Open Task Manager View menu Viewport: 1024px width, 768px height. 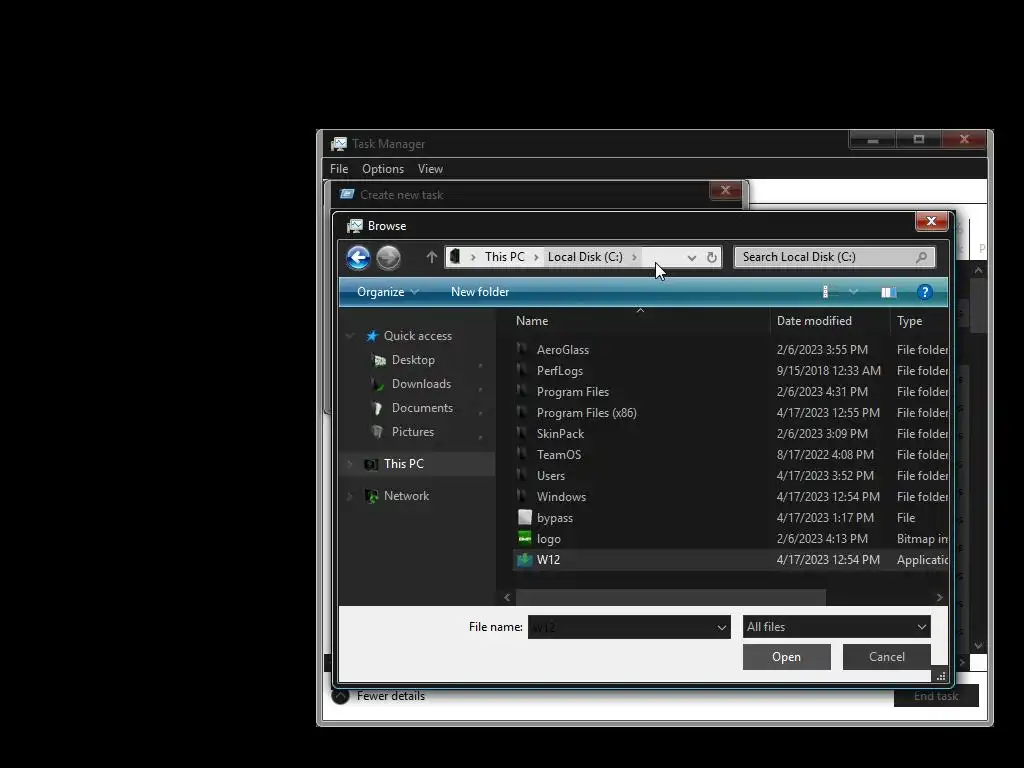[430, 169]
